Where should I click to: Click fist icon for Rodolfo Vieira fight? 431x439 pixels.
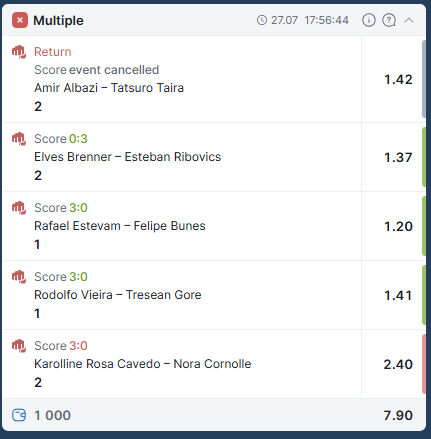19,277
